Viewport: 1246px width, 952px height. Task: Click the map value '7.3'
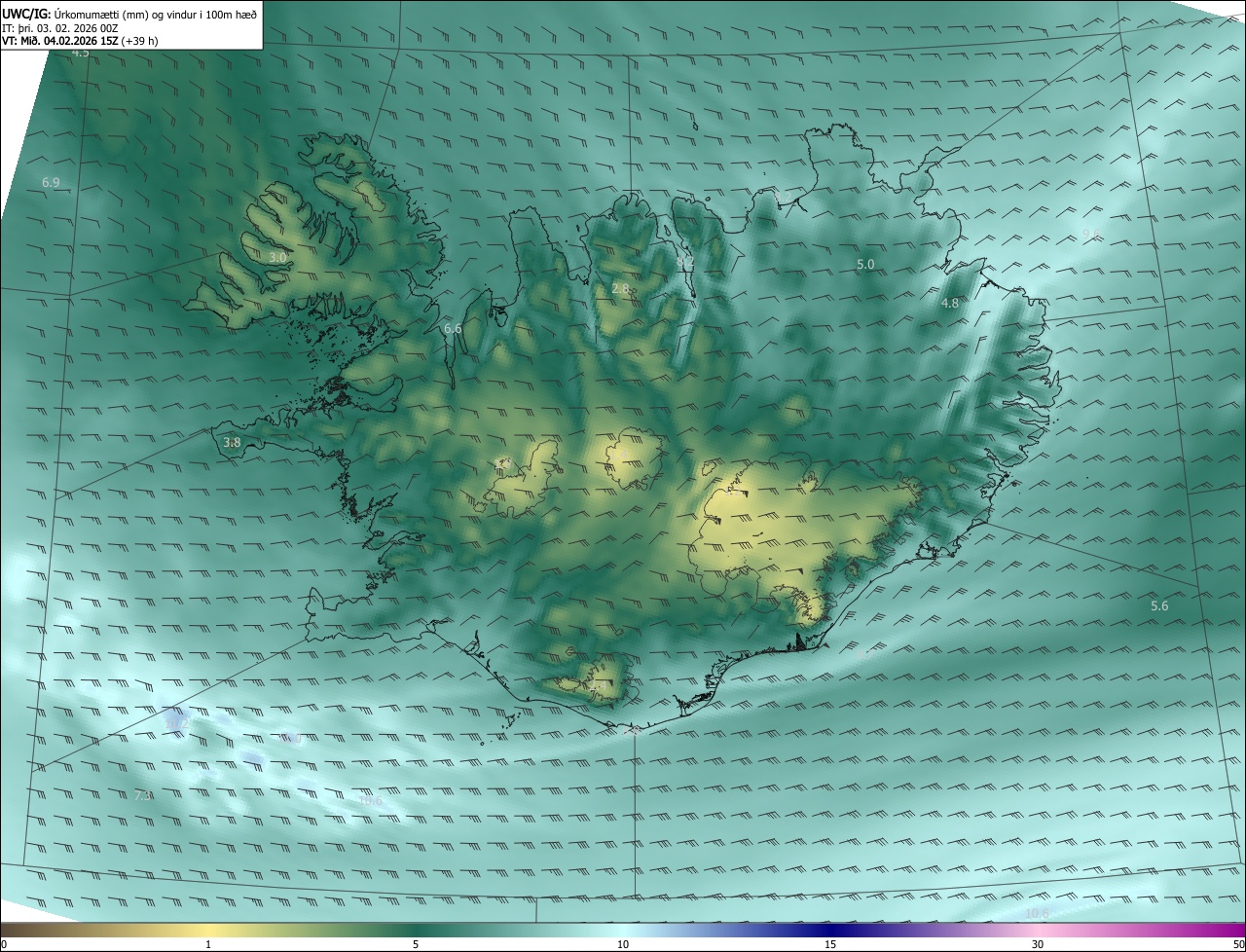click(143, 796)
